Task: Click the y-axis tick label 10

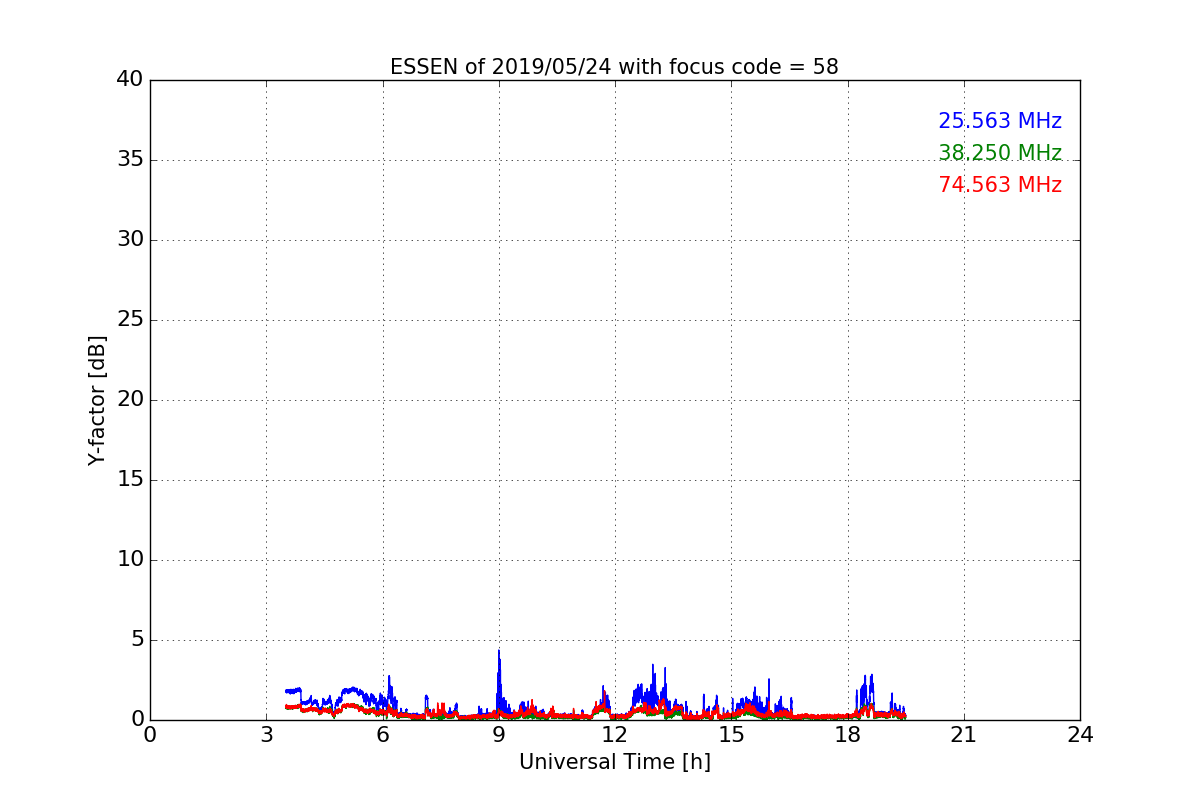Action: [x=130, y=560]
